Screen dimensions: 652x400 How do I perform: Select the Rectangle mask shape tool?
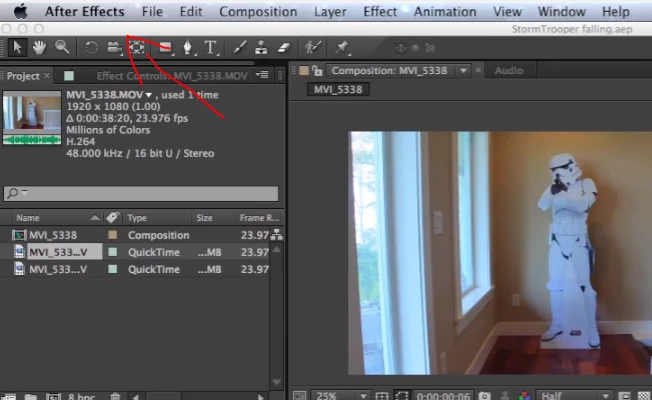[x=166, y=47]
